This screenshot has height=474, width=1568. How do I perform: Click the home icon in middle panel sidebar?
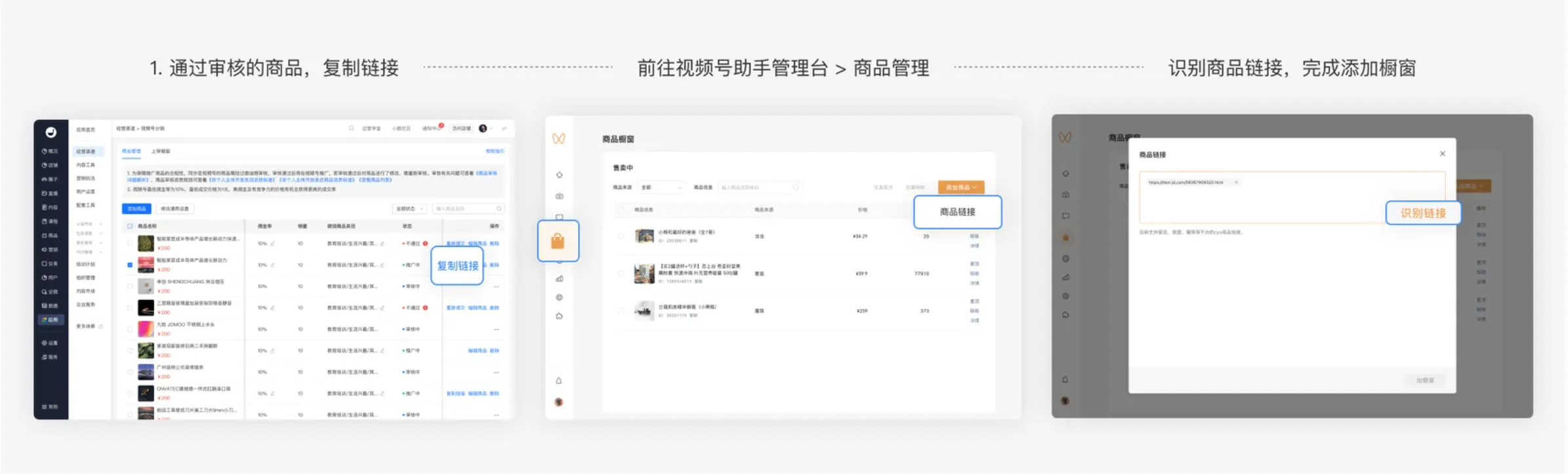coord(559,175)
